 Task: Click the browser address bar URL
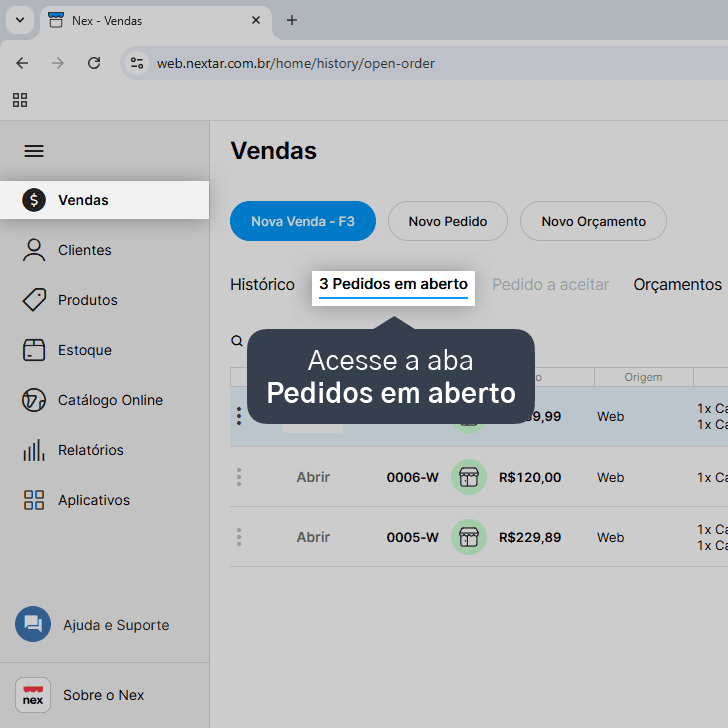tap(296, 63)
